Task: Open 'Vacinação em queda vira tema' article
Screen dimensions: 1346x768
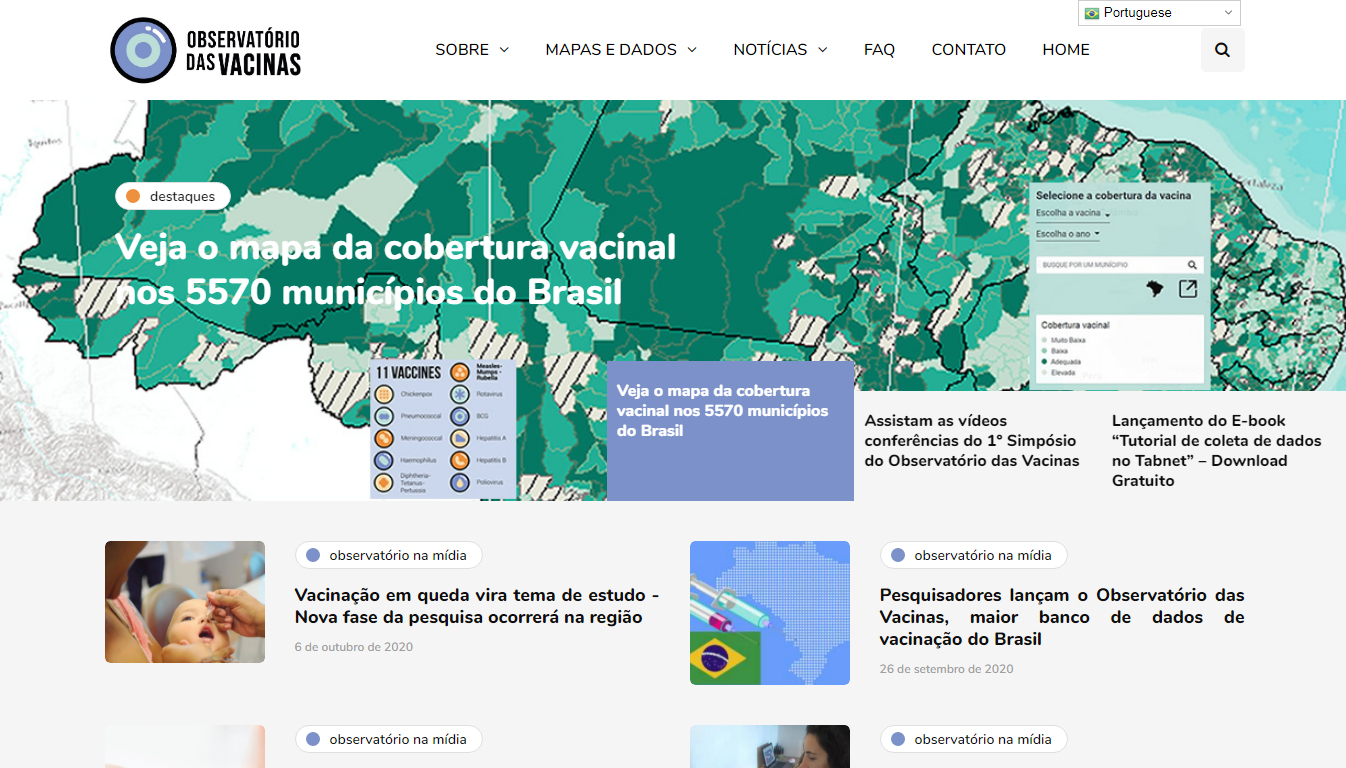Action: [x=477, y=606]
